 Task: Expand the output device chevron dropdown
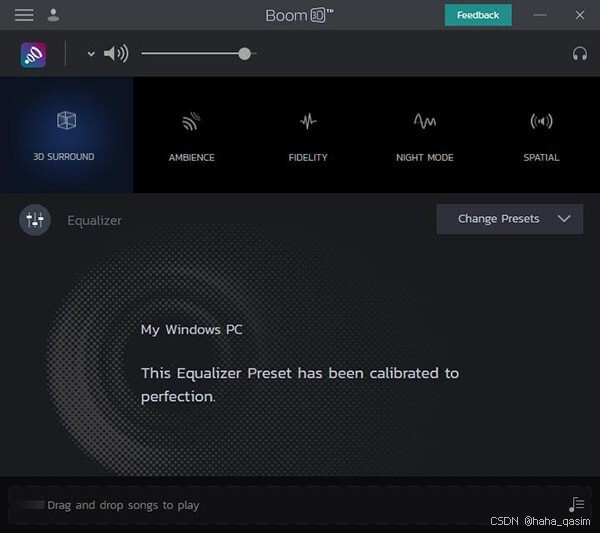pos(91,54)
